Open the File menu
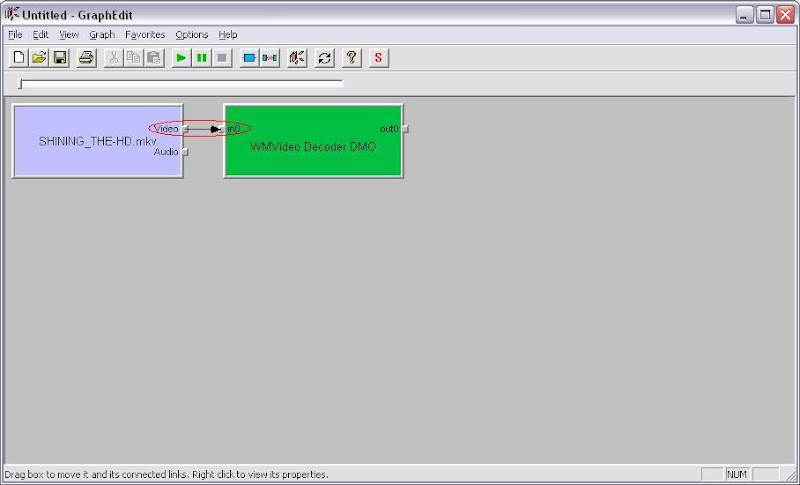800x485 pixels. pos(15,35)
